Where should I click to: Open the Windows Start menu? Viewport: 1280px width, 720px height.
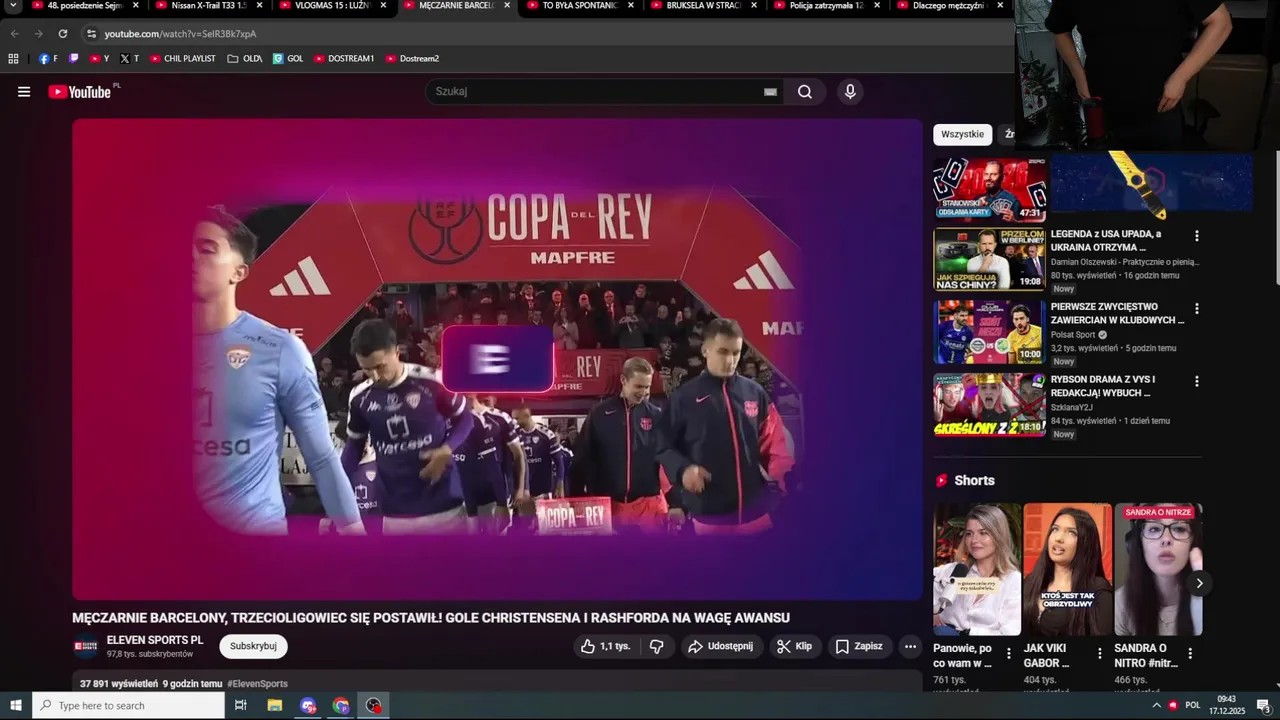(x=16, y=706)
